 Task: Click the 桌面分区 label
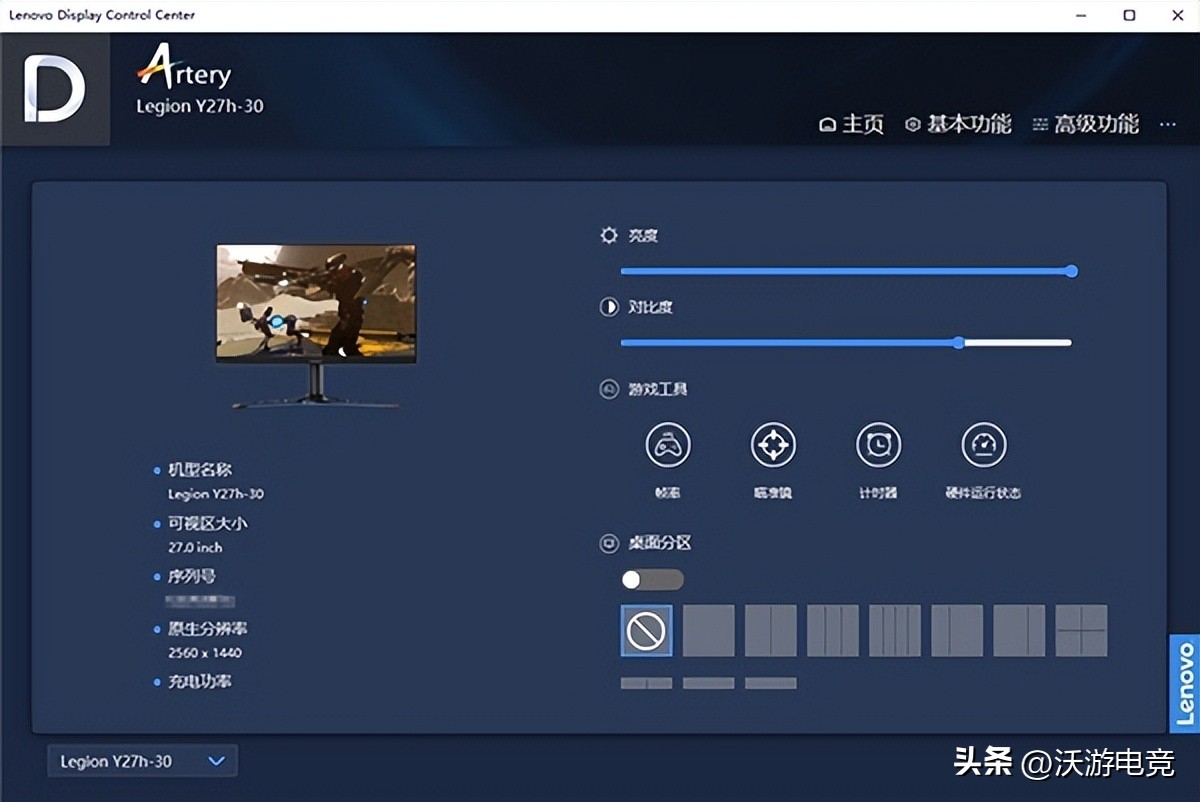coord(660,543)
